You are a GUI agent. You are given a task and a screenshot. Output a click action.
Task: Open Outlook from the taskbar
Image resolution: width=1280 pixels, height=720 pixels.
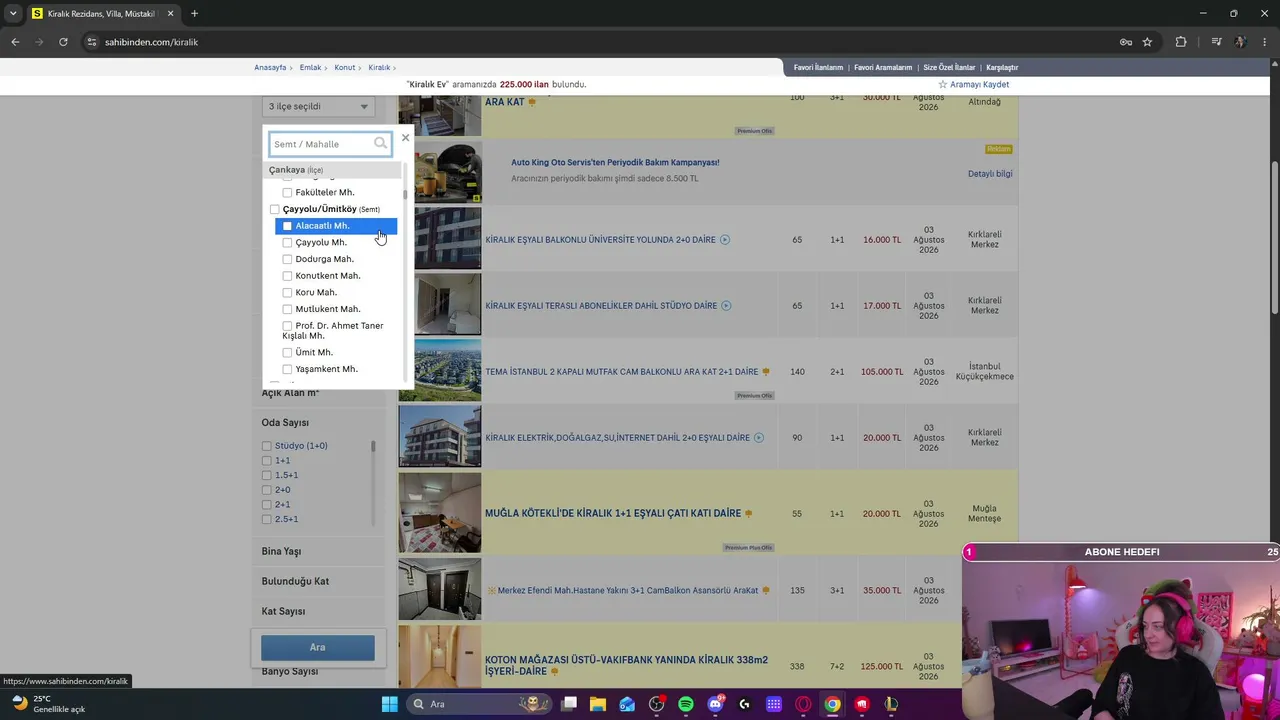627,704
